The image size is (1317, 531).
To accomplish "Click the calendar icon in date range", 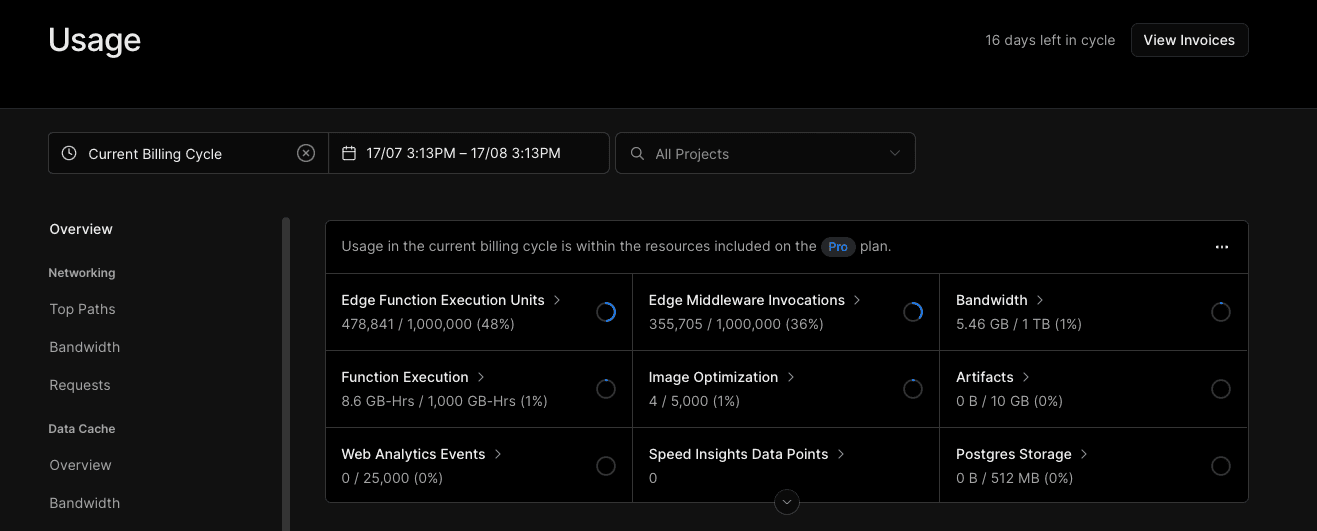I will (349, 153).
